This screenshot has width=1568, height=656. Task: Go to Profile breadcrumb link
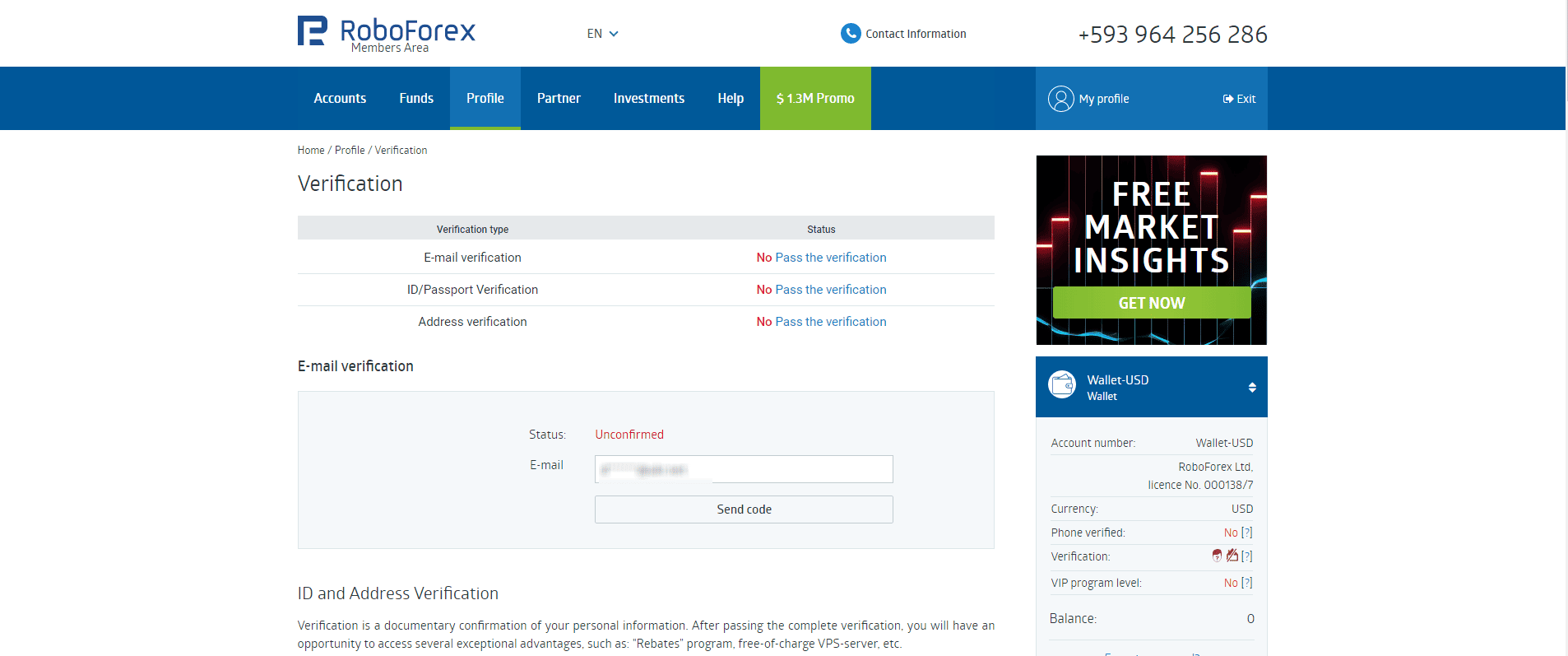(x=350, y=150)
